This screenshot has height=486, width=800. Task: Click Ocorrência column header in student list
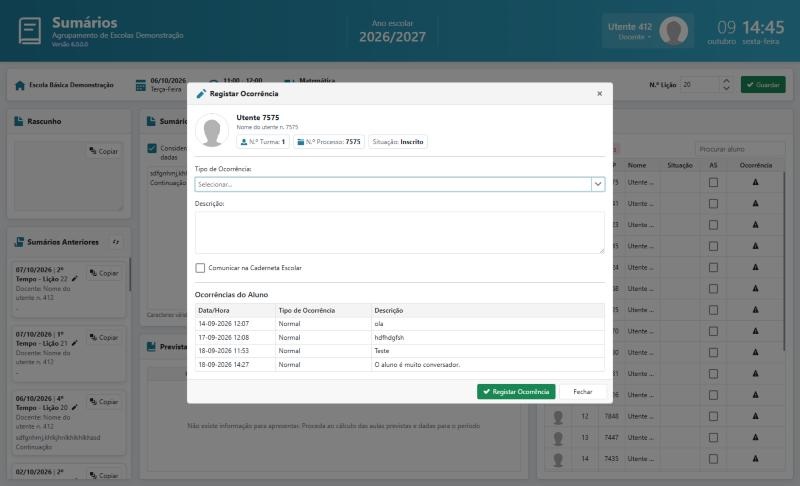(x=756, y=165)
